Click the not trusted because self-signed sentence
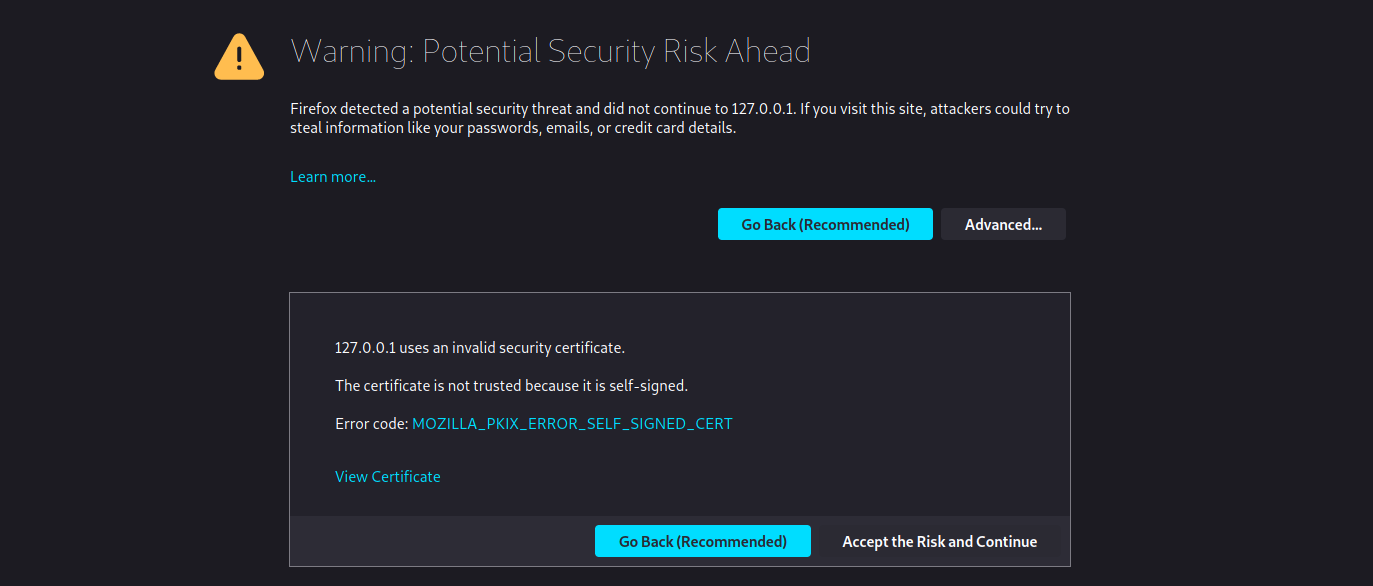The width and height of the screenshot is (1373, 586). 511,386
